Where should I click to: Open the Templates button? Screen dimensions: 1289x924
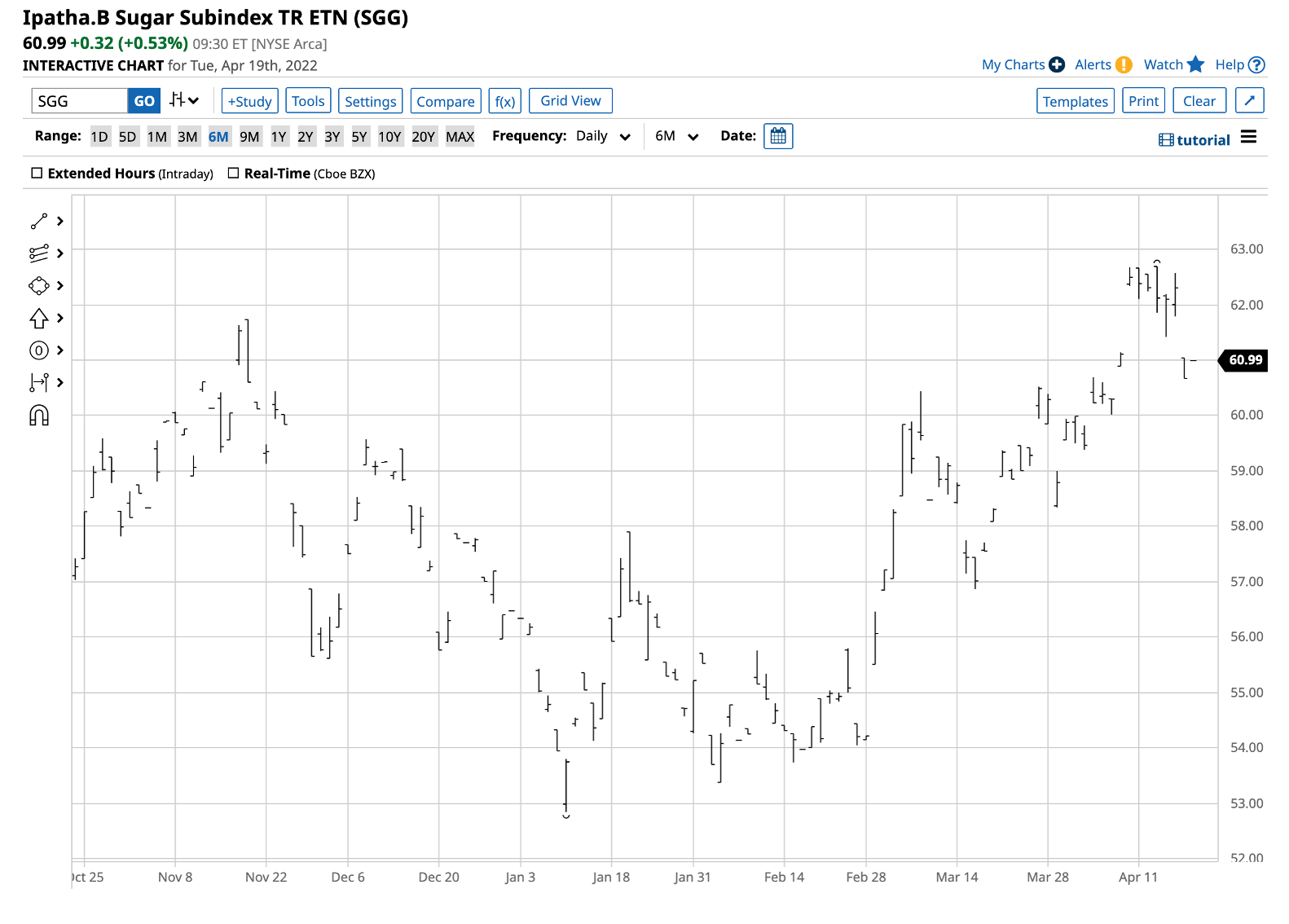(1076, 101)
